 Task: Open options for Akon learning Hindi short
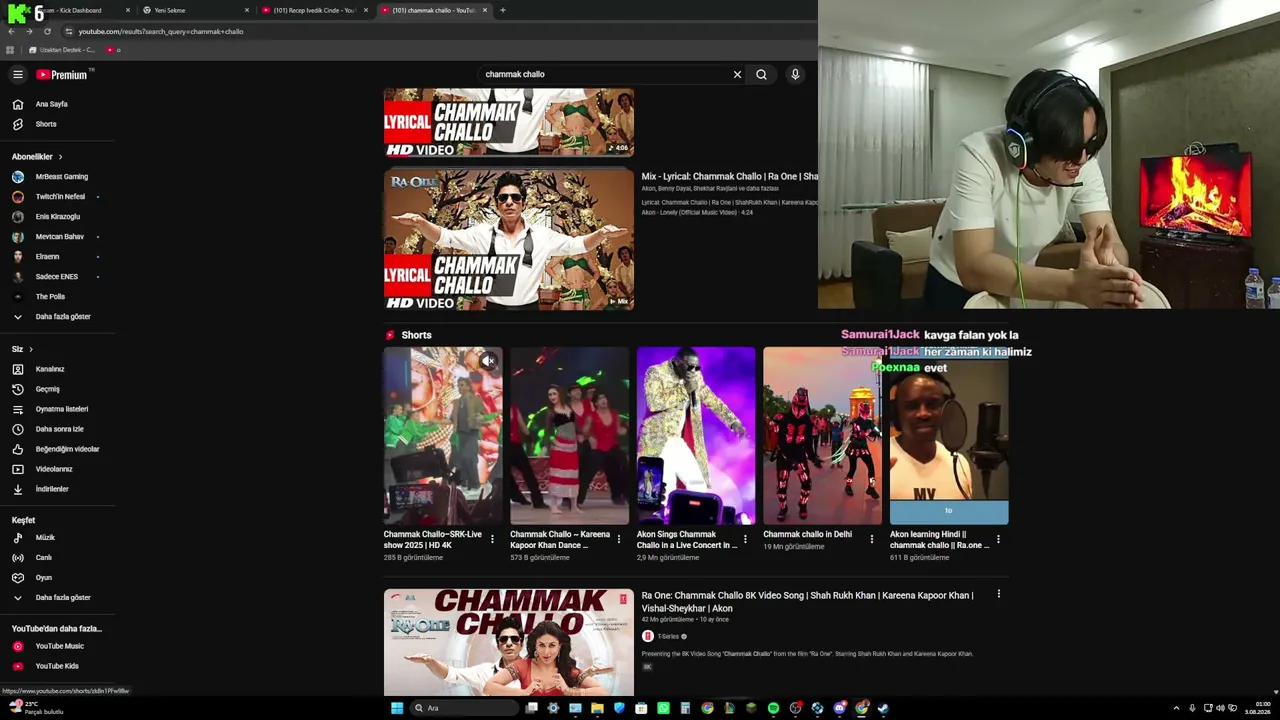(x=998, y=539)
